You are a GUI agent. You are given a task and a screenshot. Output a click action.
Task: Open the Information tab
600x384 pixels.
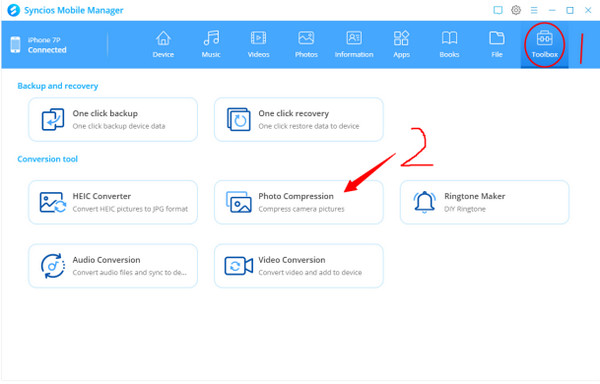pyautogui.click(x=354, y=44)
